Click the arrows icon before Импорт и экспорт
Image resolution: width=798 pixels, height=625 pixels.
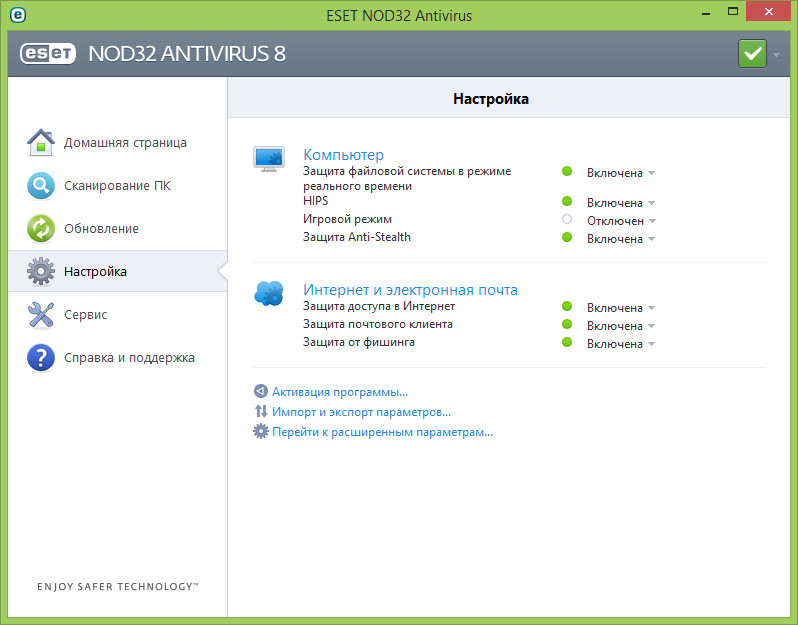pos(261,411)
